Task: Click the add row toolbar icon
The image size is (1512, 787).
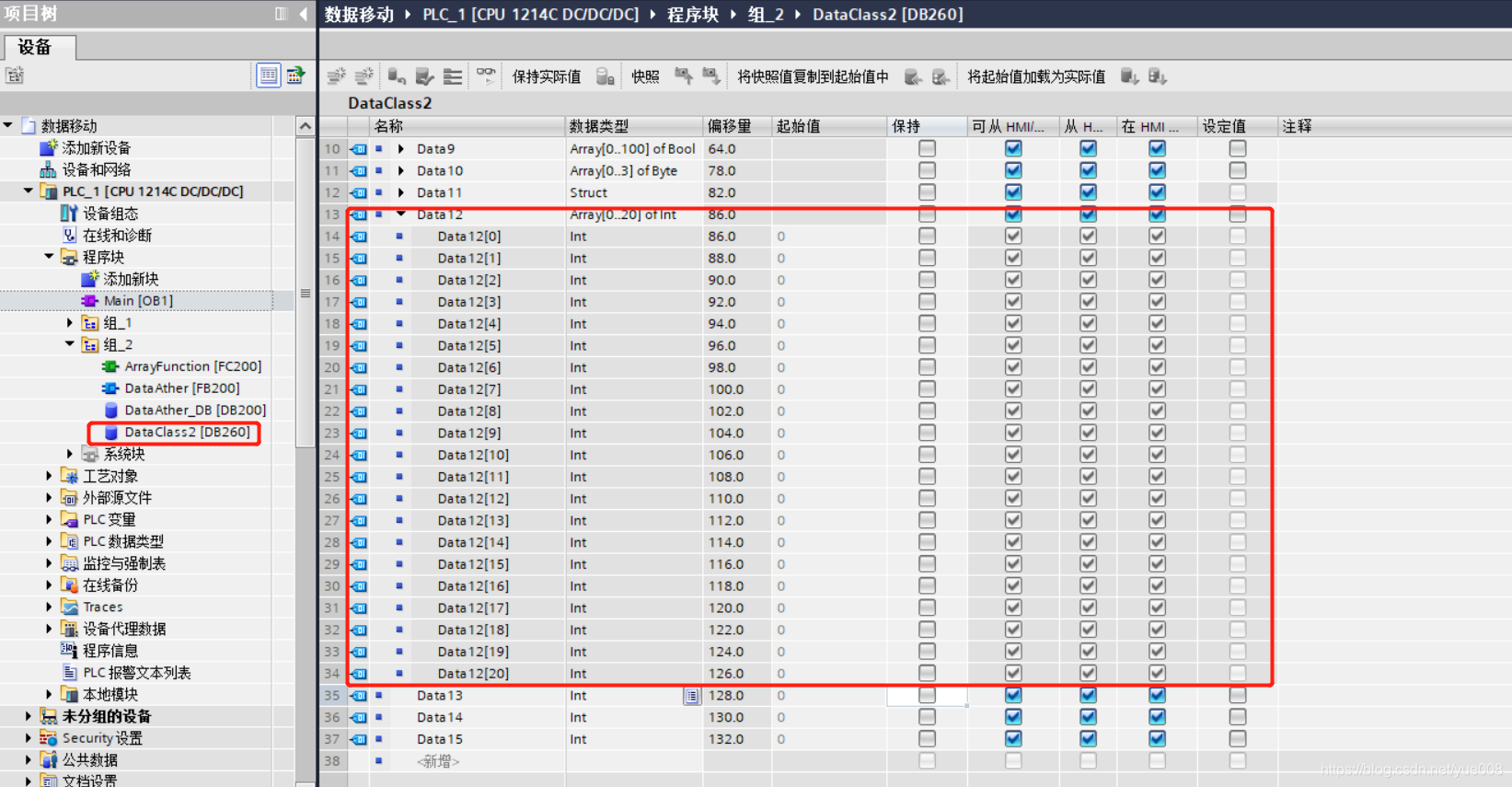Action: coord(364,76)
